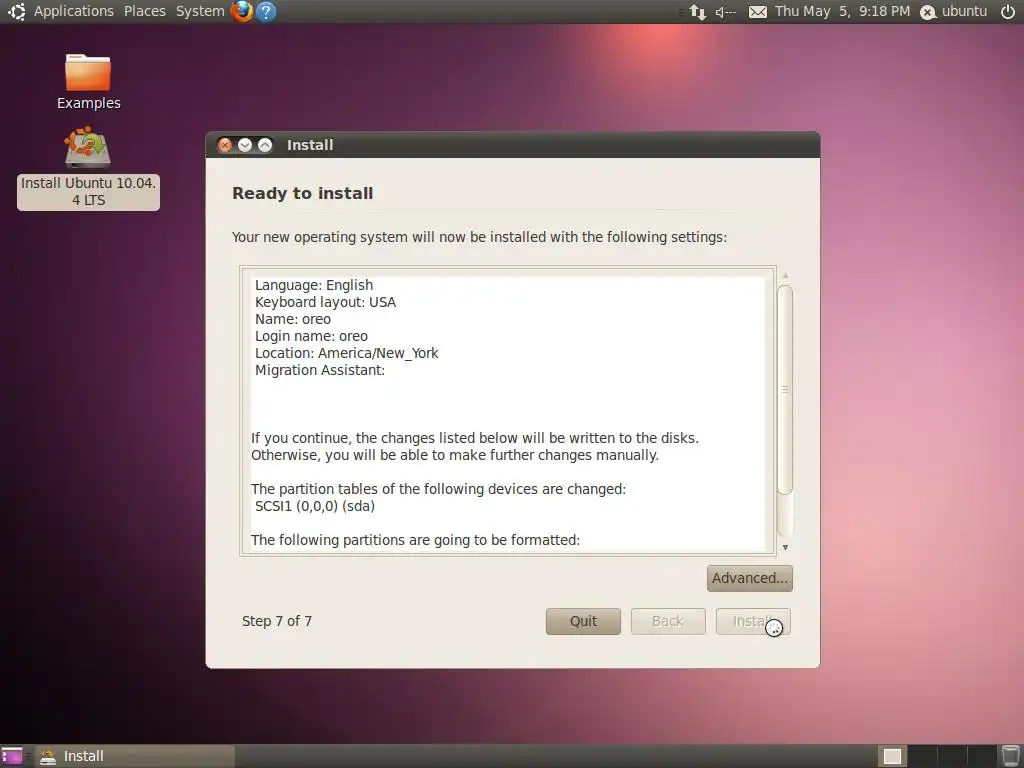
Task: Click the Show Desktop icon in bottom panel
Action: point(12,756)
